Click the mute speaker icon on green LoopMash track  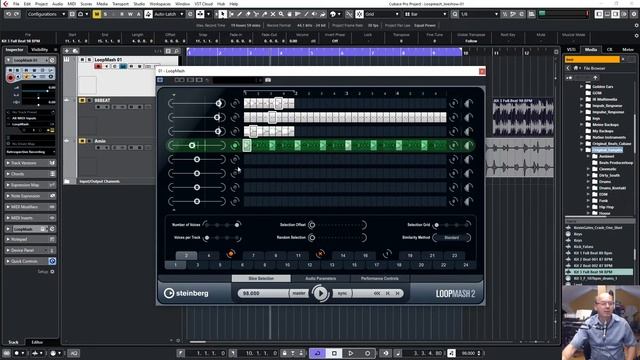pyautogui.click(x=468, y=145)
